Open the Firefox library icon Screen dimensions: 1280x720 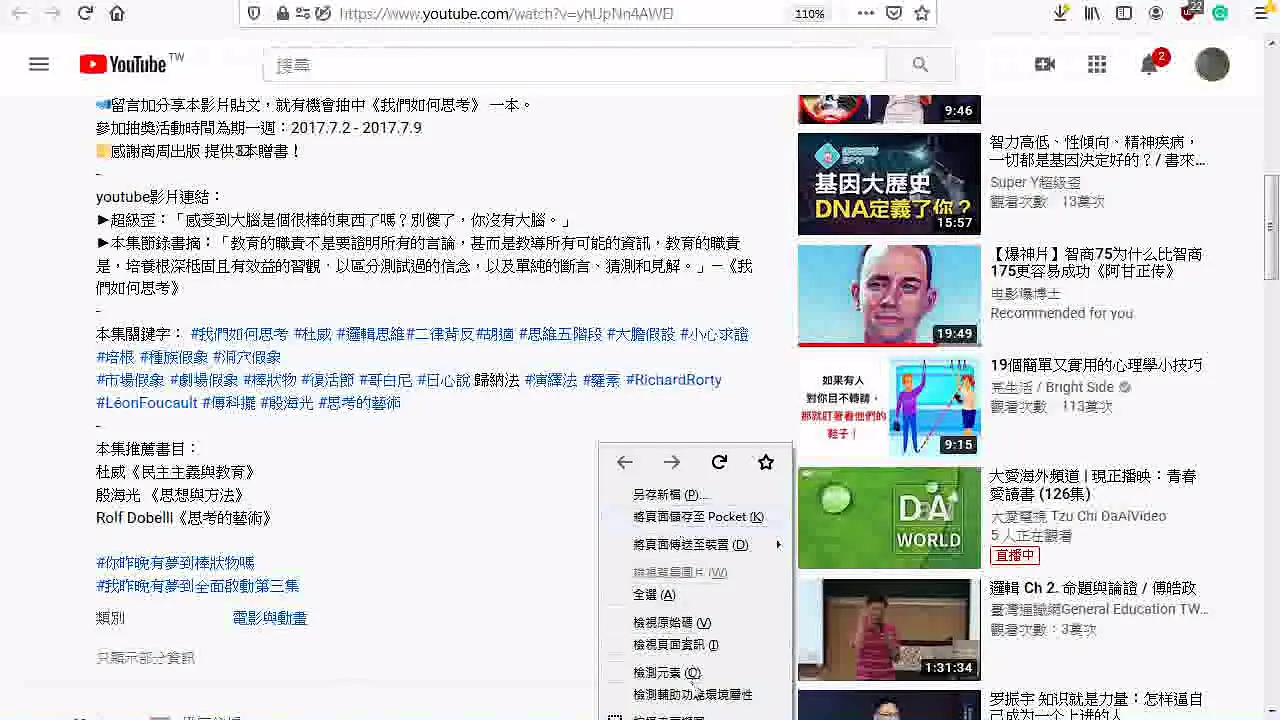coord(1092,14)
